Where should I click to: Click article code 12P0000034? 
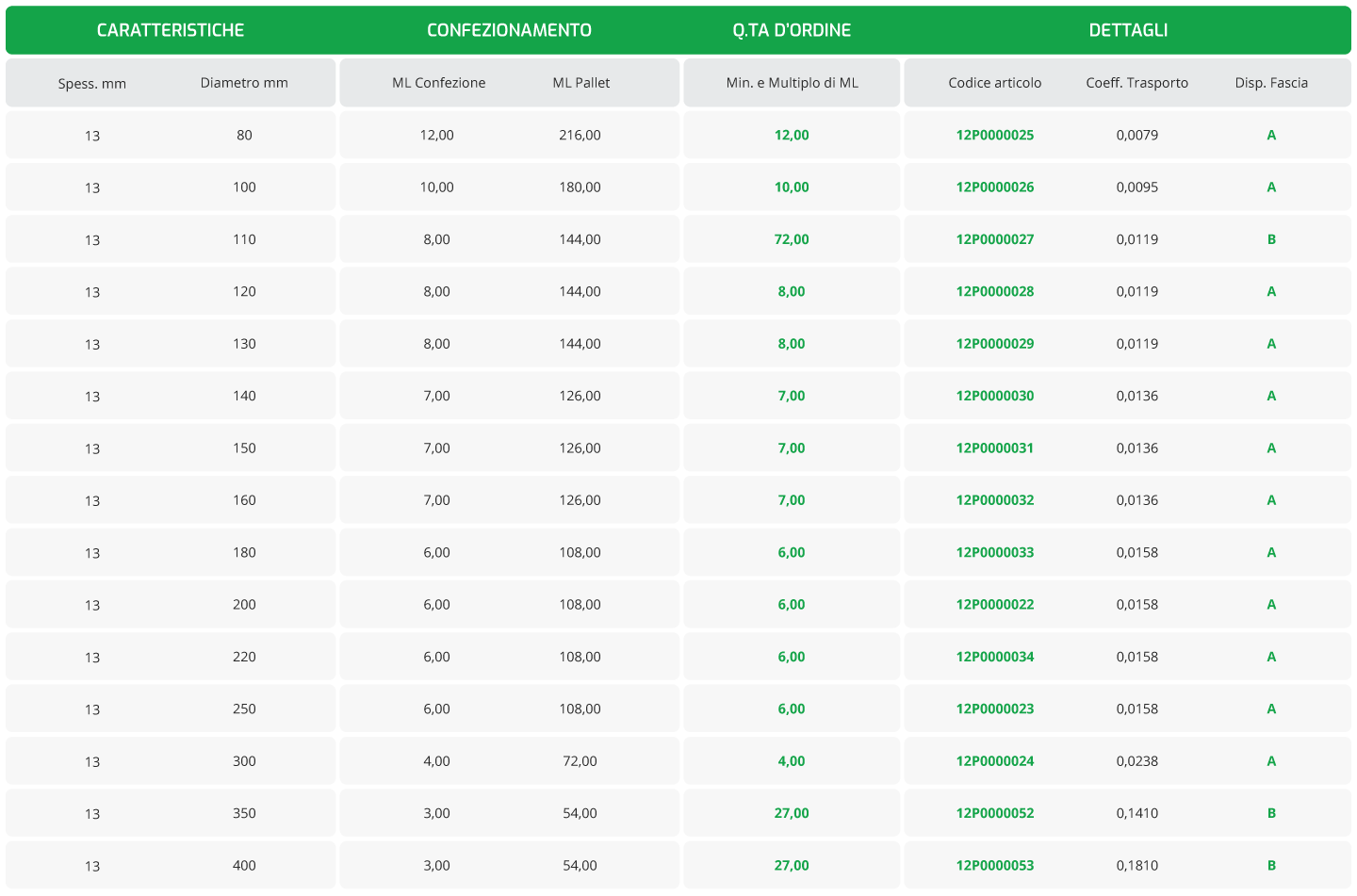tap(995, 657)
